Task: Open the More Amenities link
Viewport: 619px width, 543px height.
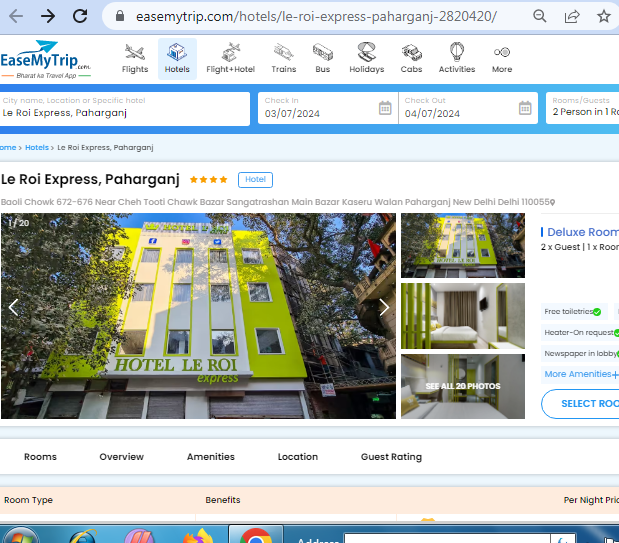Action: 580,374
